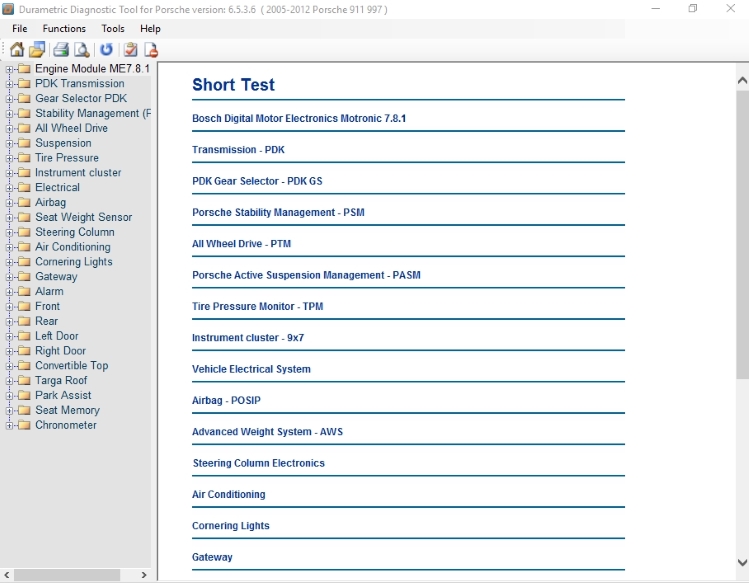Open the Help menu

click(x=150, y=29)
